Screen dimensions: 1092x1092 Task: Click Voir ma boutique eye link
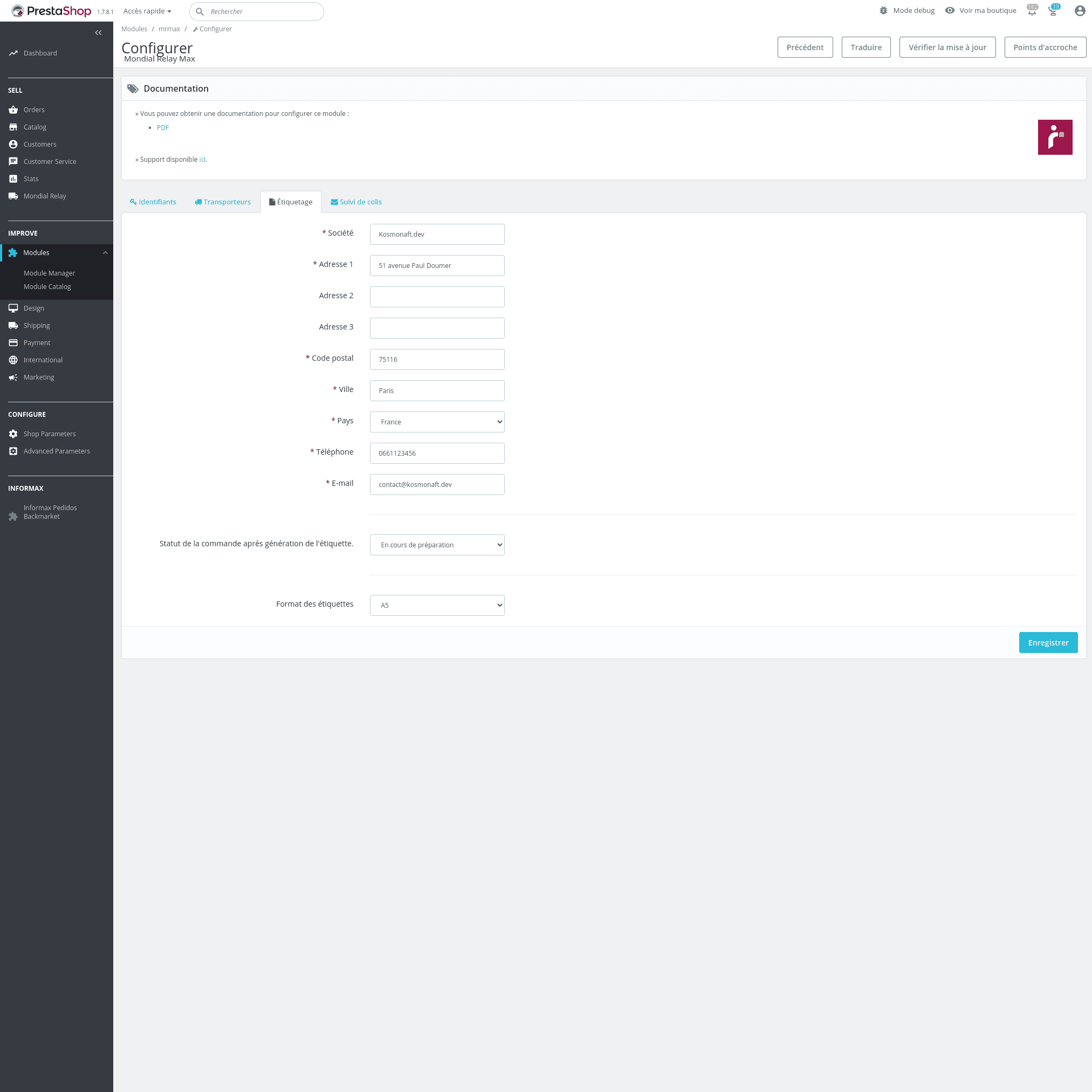coord(981,11)
